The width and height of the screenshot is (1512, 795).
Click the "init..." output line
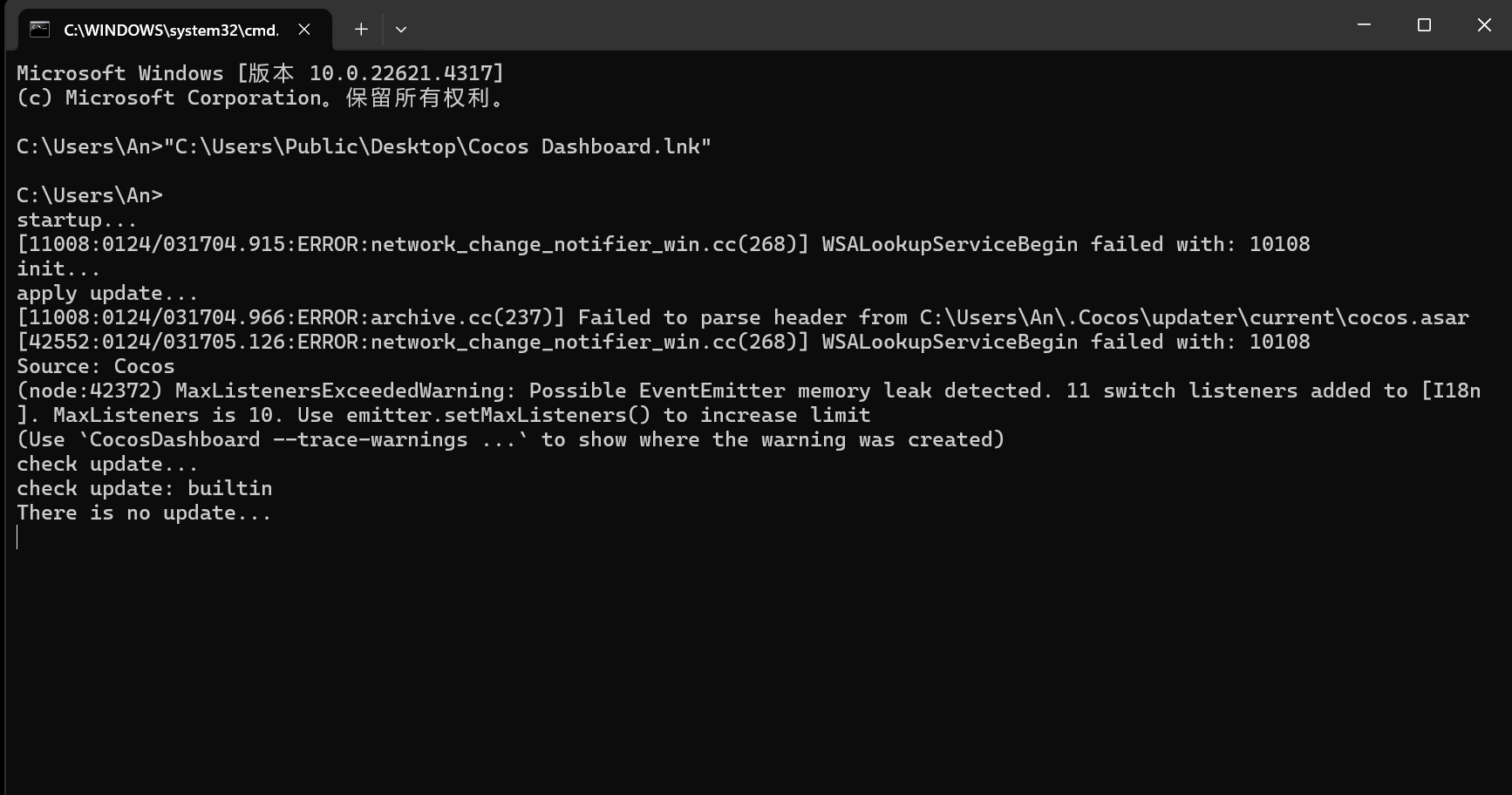58,268
